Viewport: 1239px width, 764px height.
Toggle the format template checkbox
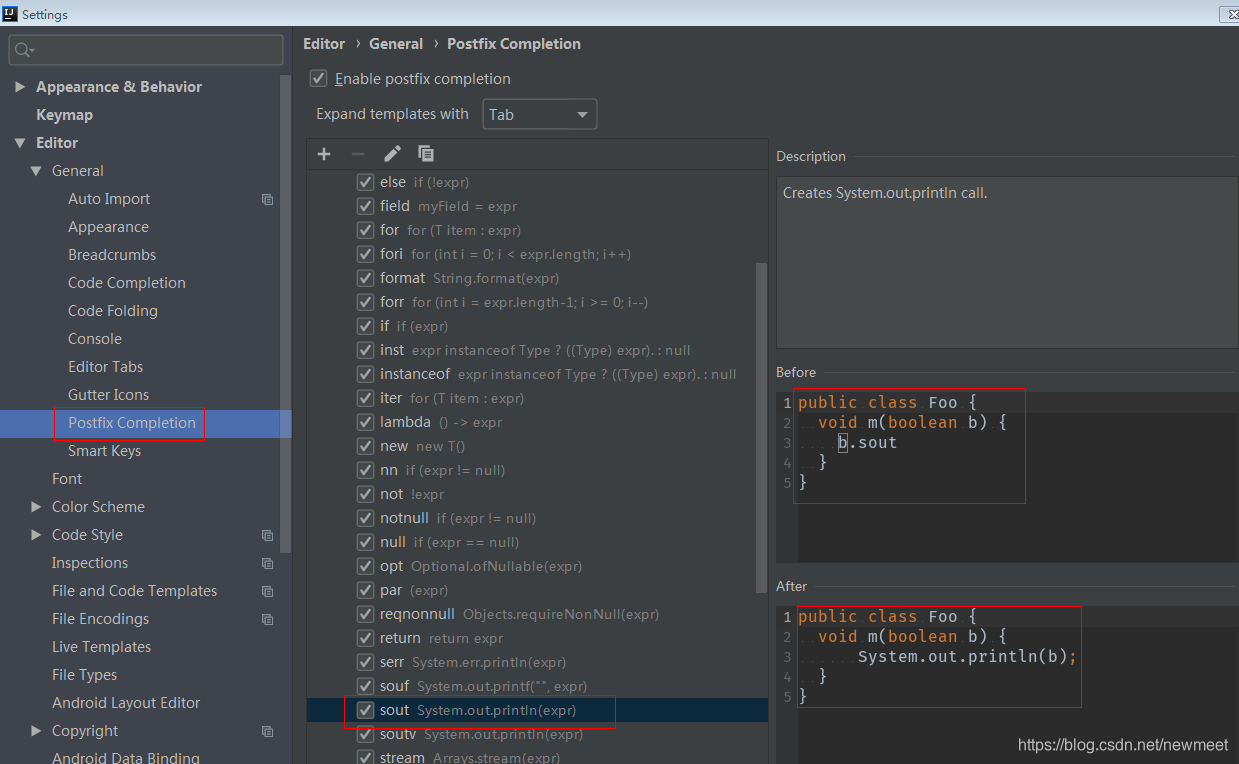(365, 278)
